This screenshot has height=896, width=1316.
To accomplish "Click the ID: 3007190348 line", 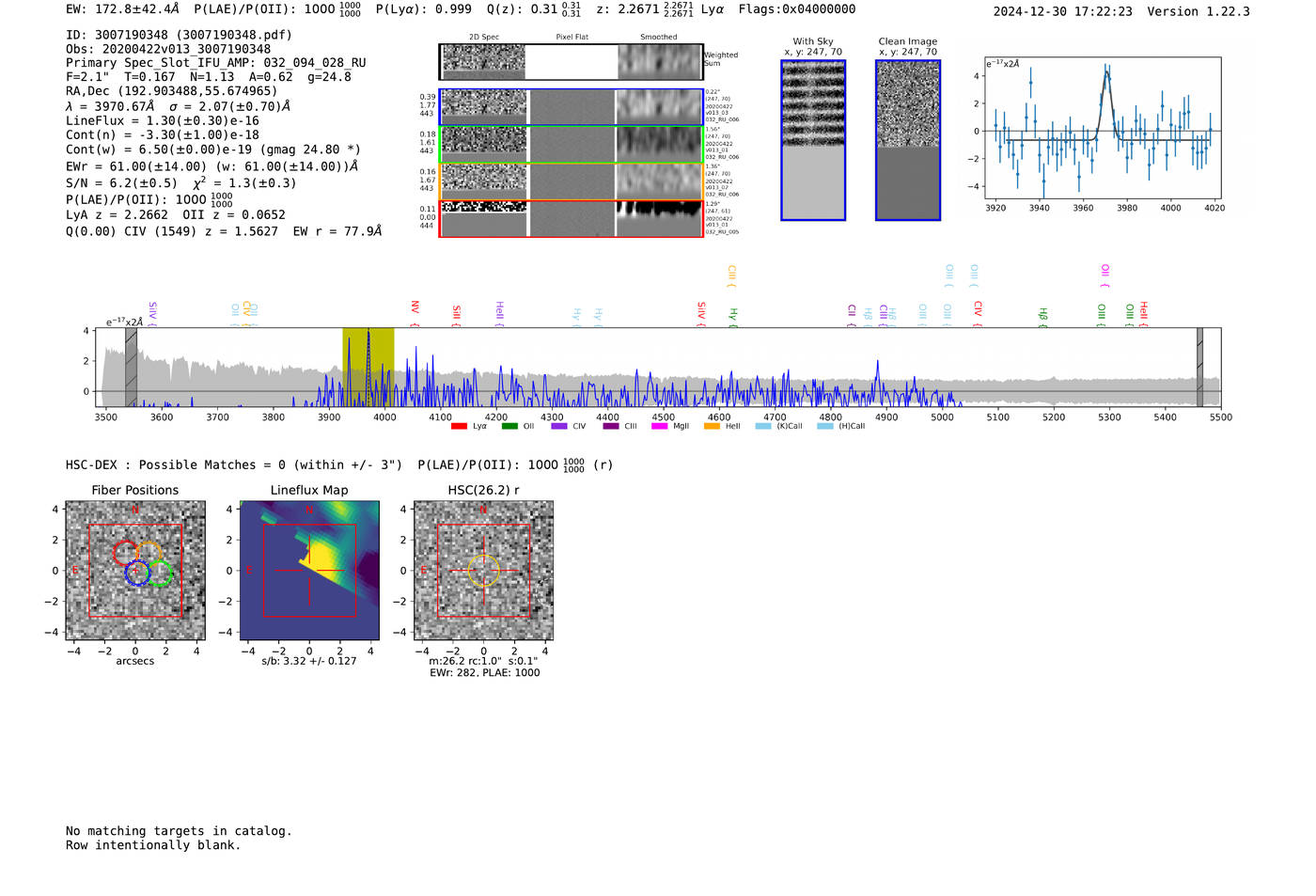I will [179, 35].
